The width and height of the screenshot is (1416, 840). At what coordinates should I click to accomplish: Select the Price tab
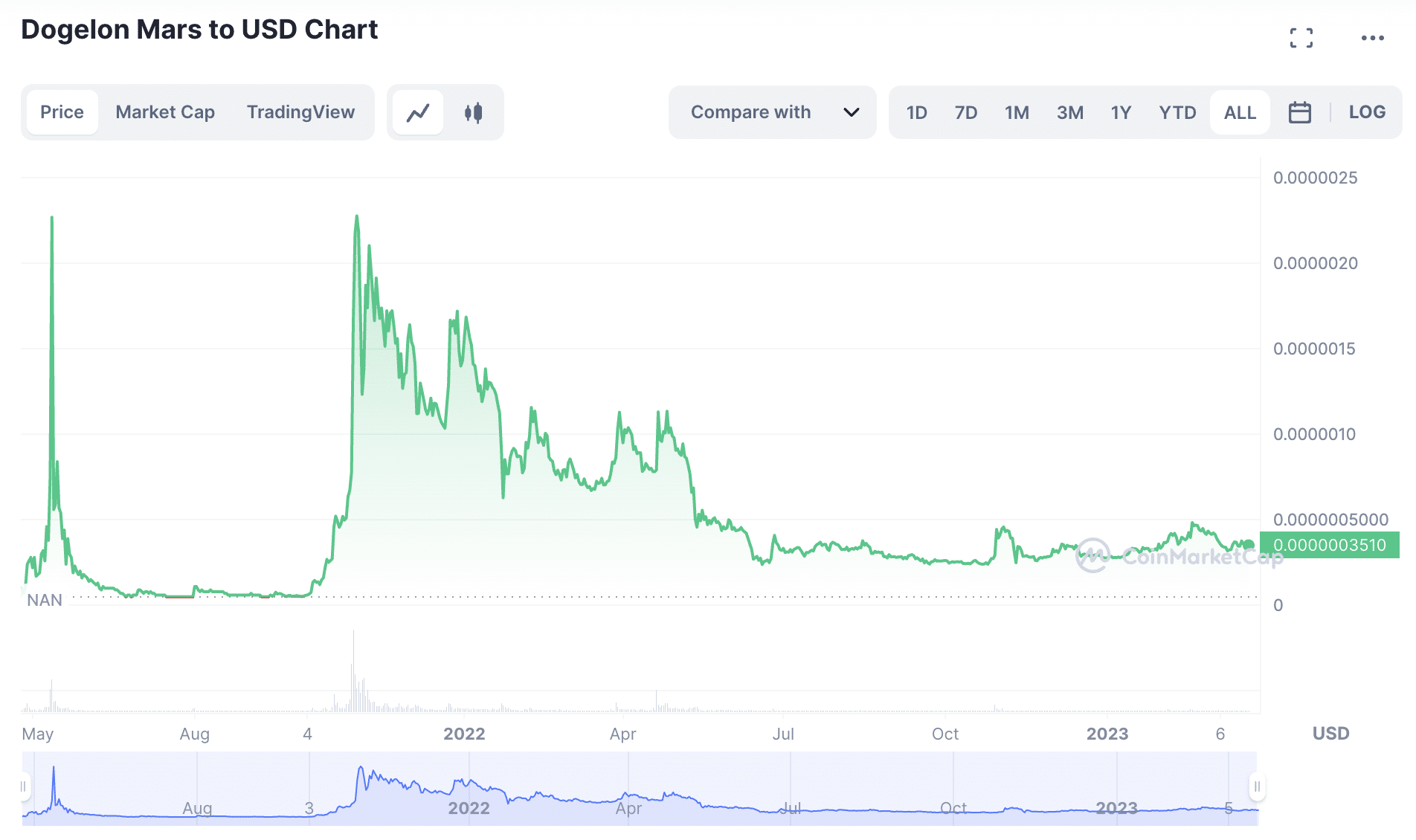tap(62, 112)
